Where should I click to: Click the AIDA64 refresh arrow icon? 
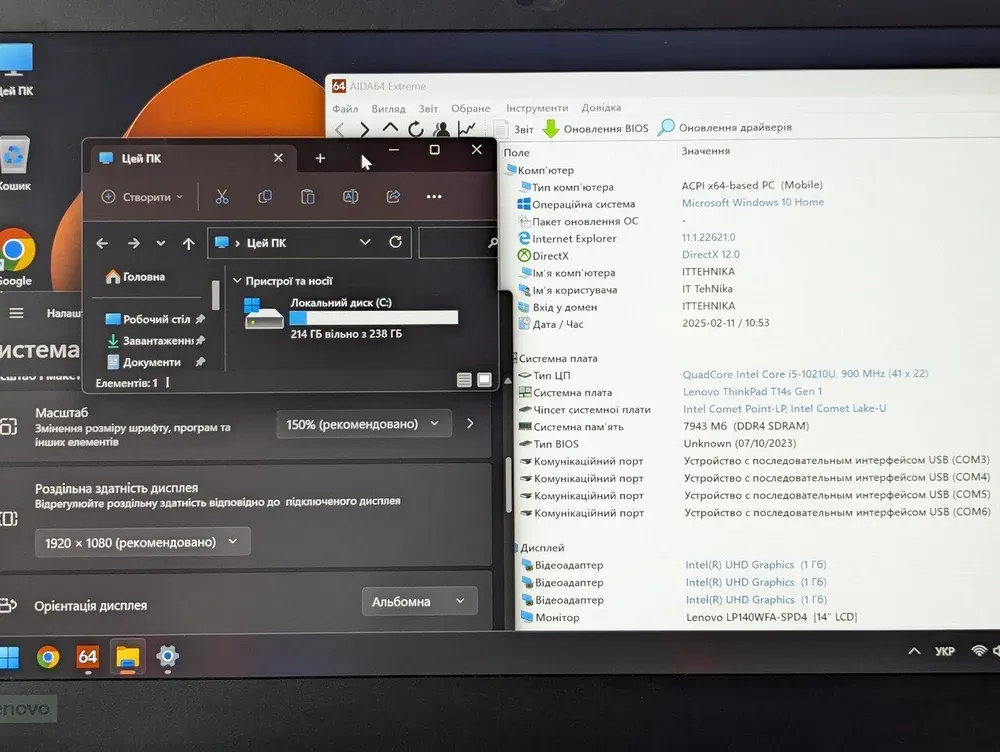click(x=416, y=129)
